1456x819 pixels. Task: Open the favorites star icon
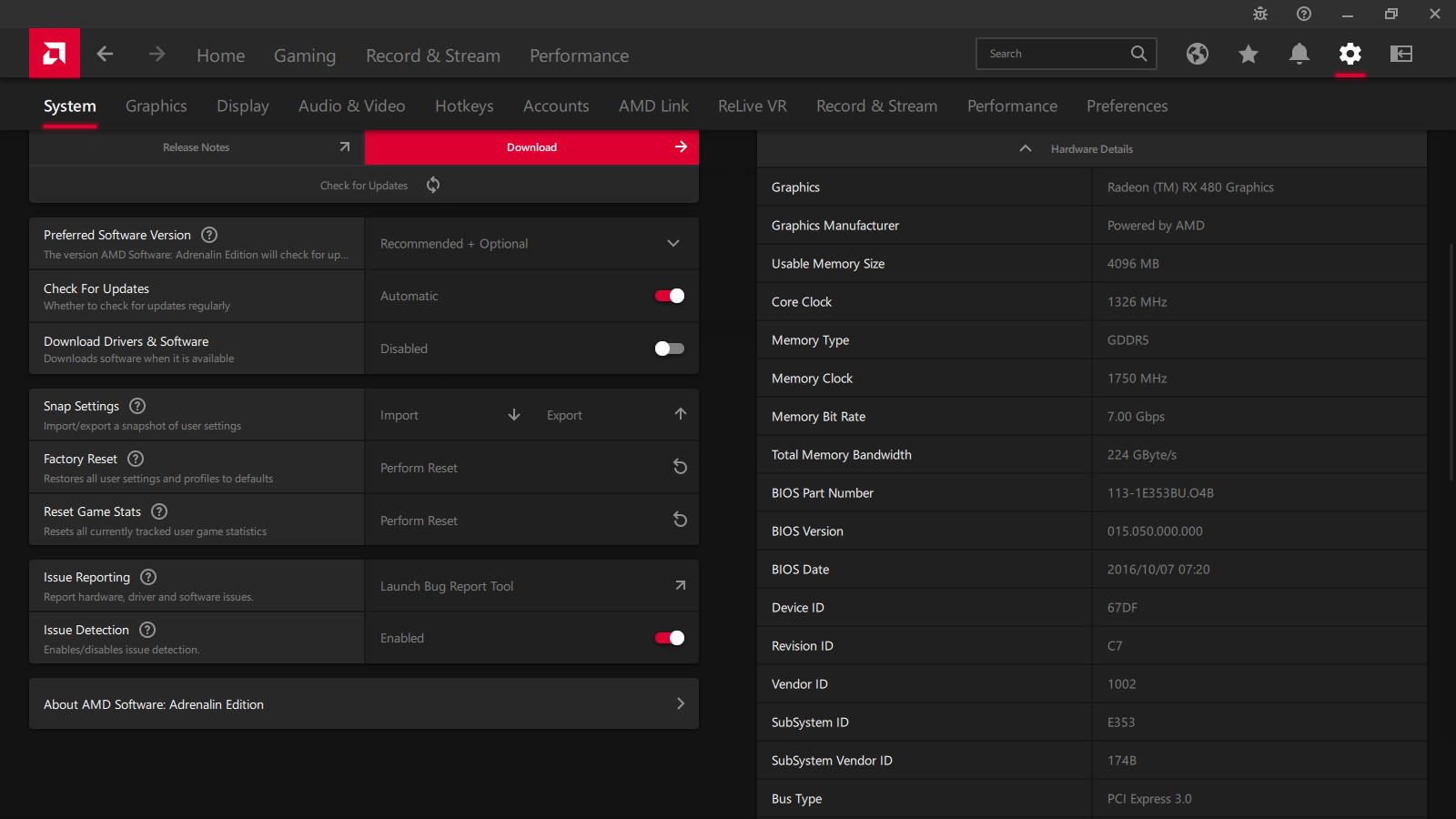click(1249, 55)
